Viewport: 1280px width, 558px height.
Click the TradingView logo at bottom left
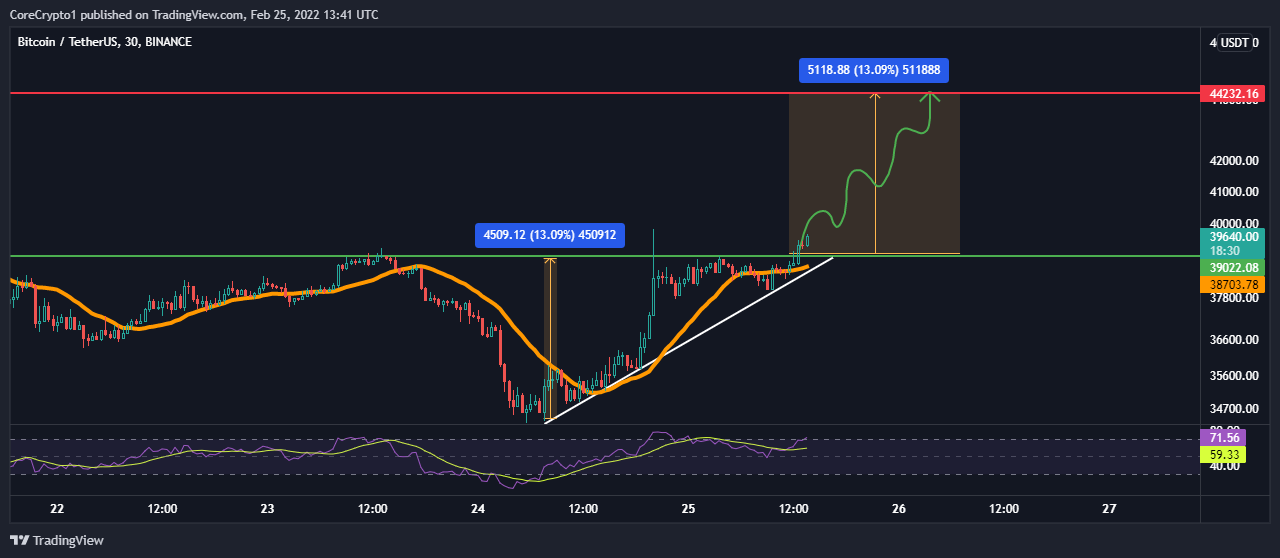pos(56,540)
